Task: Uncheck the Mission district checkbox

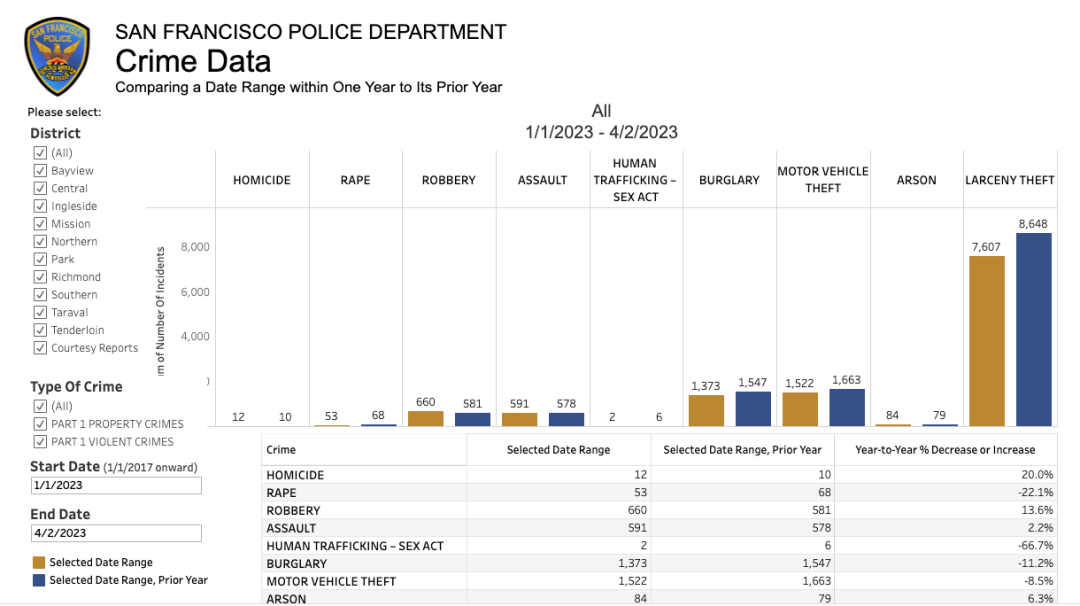Action: pyautogui.click(x=41, y=224)
